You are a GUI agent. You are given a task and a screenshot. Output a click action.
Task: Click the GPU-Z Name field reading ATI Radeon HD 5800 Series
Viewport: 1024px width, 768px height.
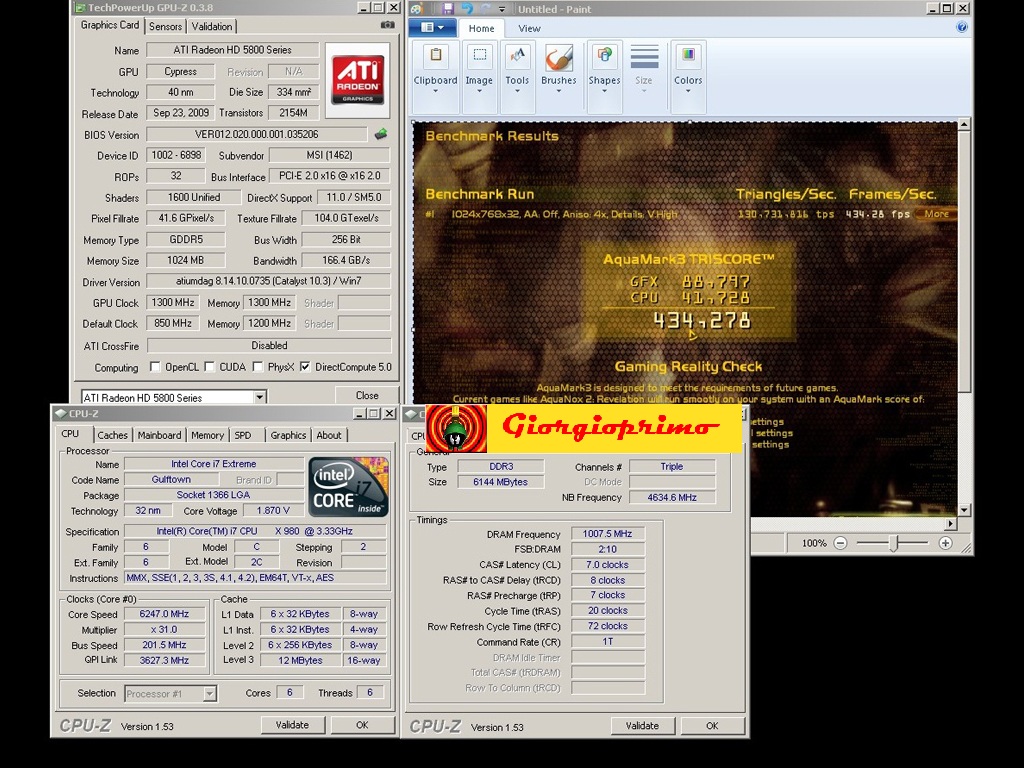232,50
